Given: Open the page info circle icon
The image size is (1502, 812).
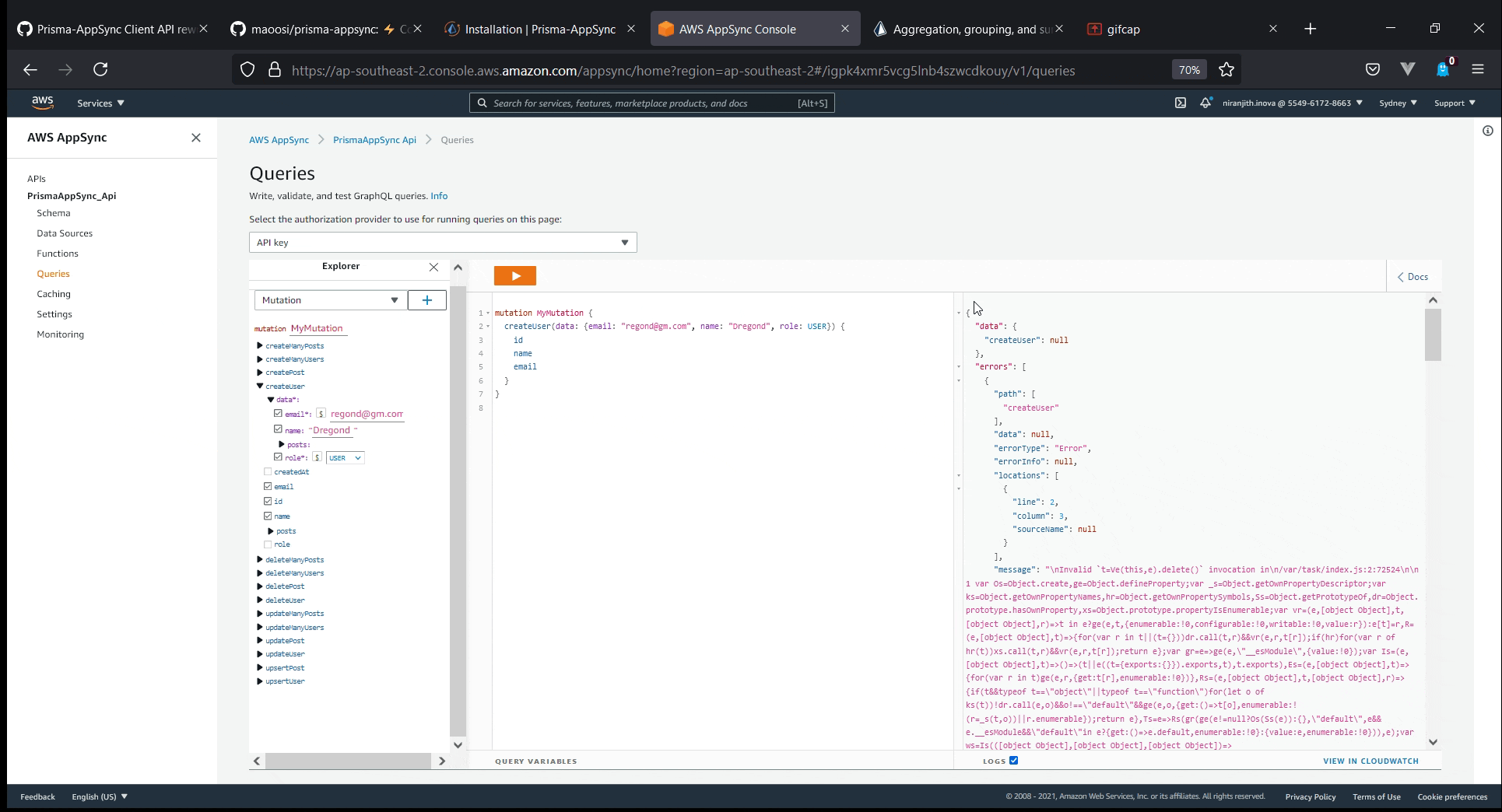Looking at the screenshot, I should (1488, 131).
